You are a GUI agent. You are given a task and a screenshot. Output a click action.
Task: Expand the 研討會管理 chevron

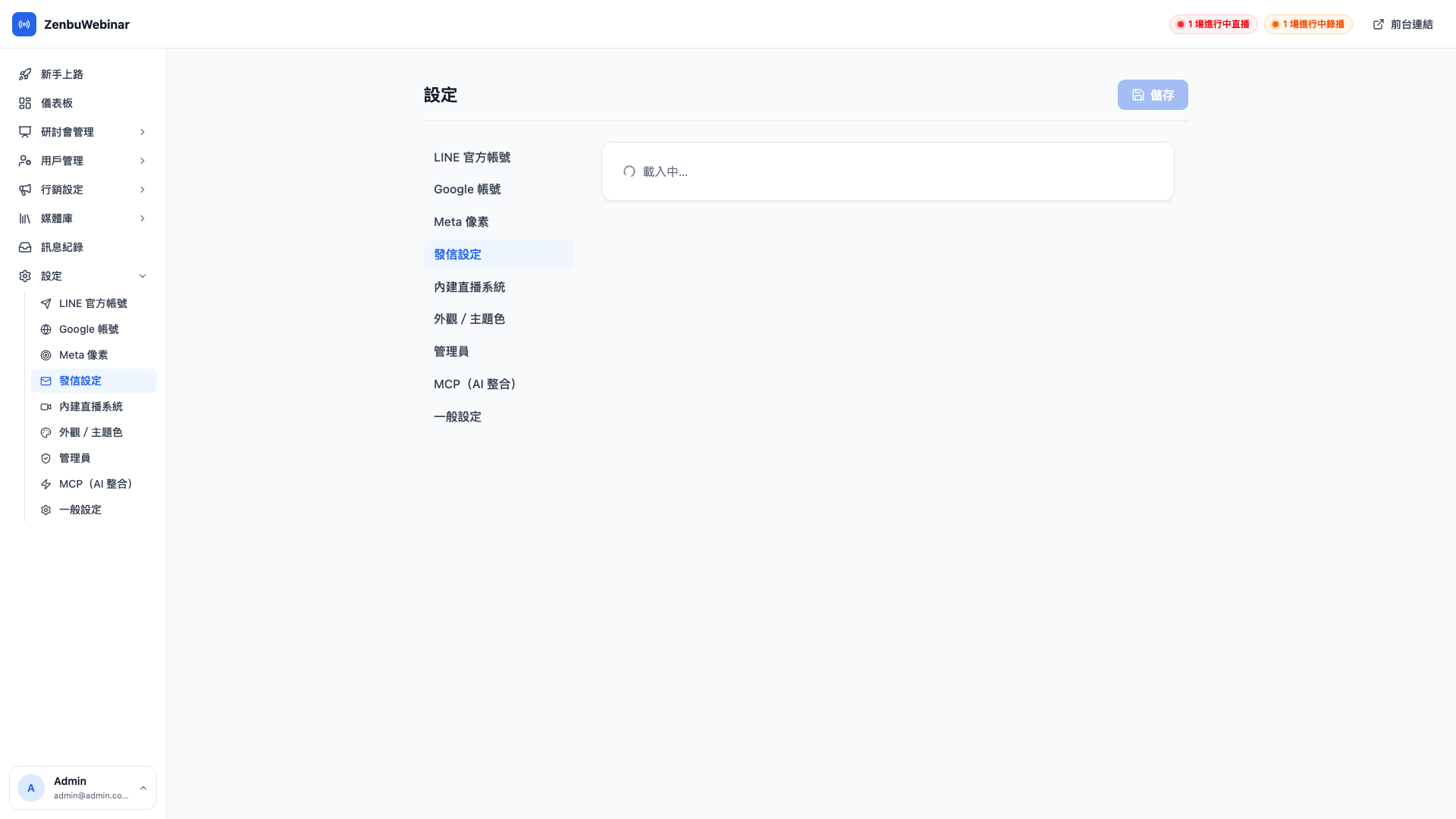pos(143,132)
